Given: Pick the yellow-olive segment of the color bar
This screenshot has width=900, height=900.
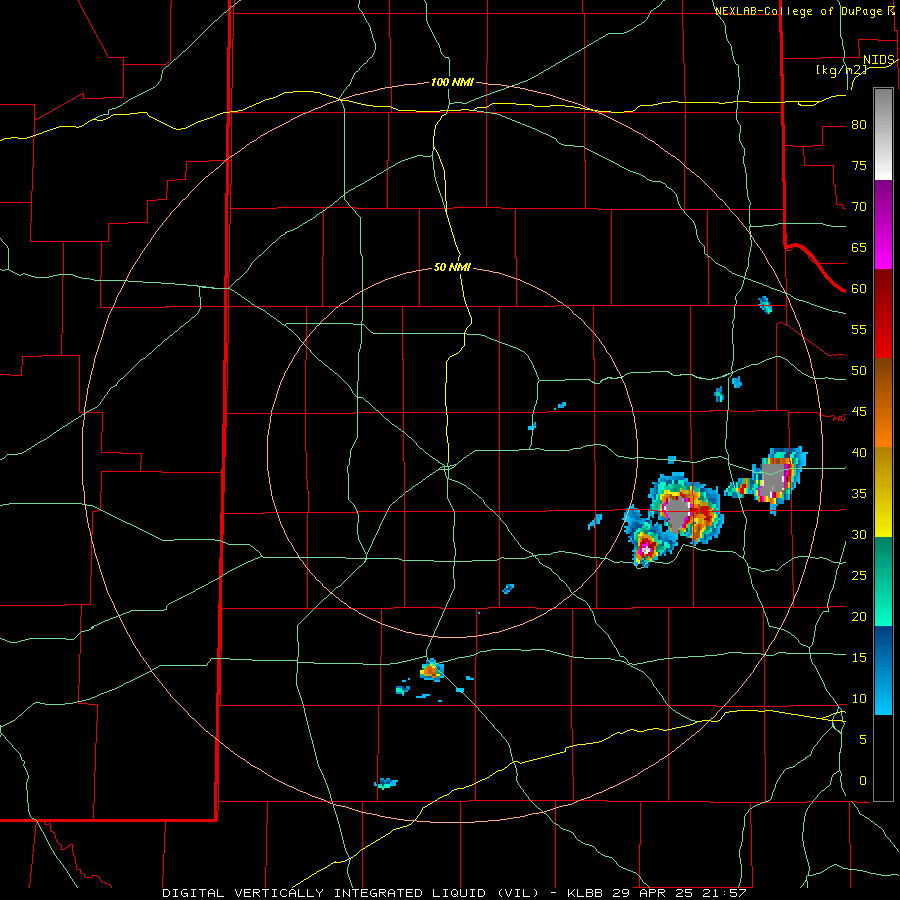Looking at the screenshot, I should click(x=883, y=492).
